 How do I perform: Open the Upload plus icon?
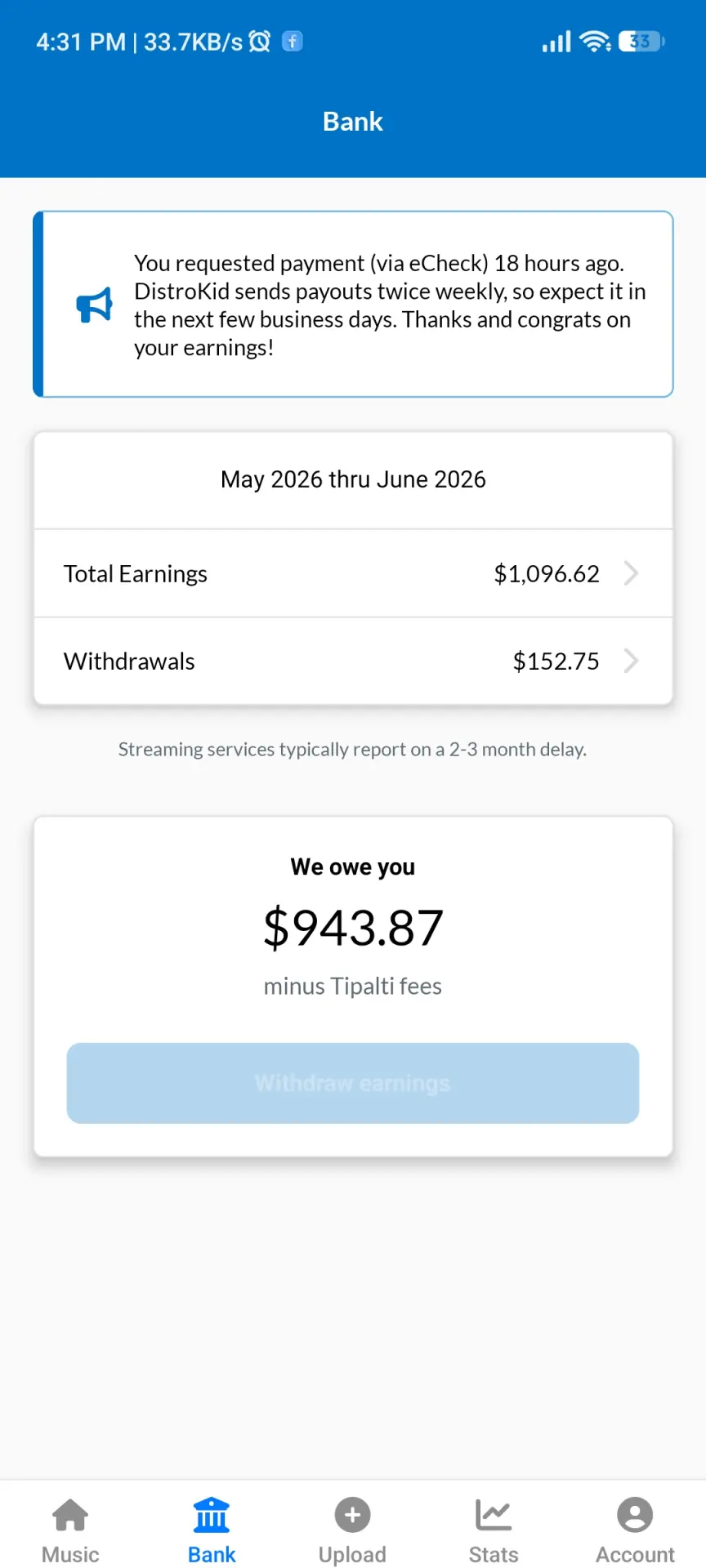352,1515
